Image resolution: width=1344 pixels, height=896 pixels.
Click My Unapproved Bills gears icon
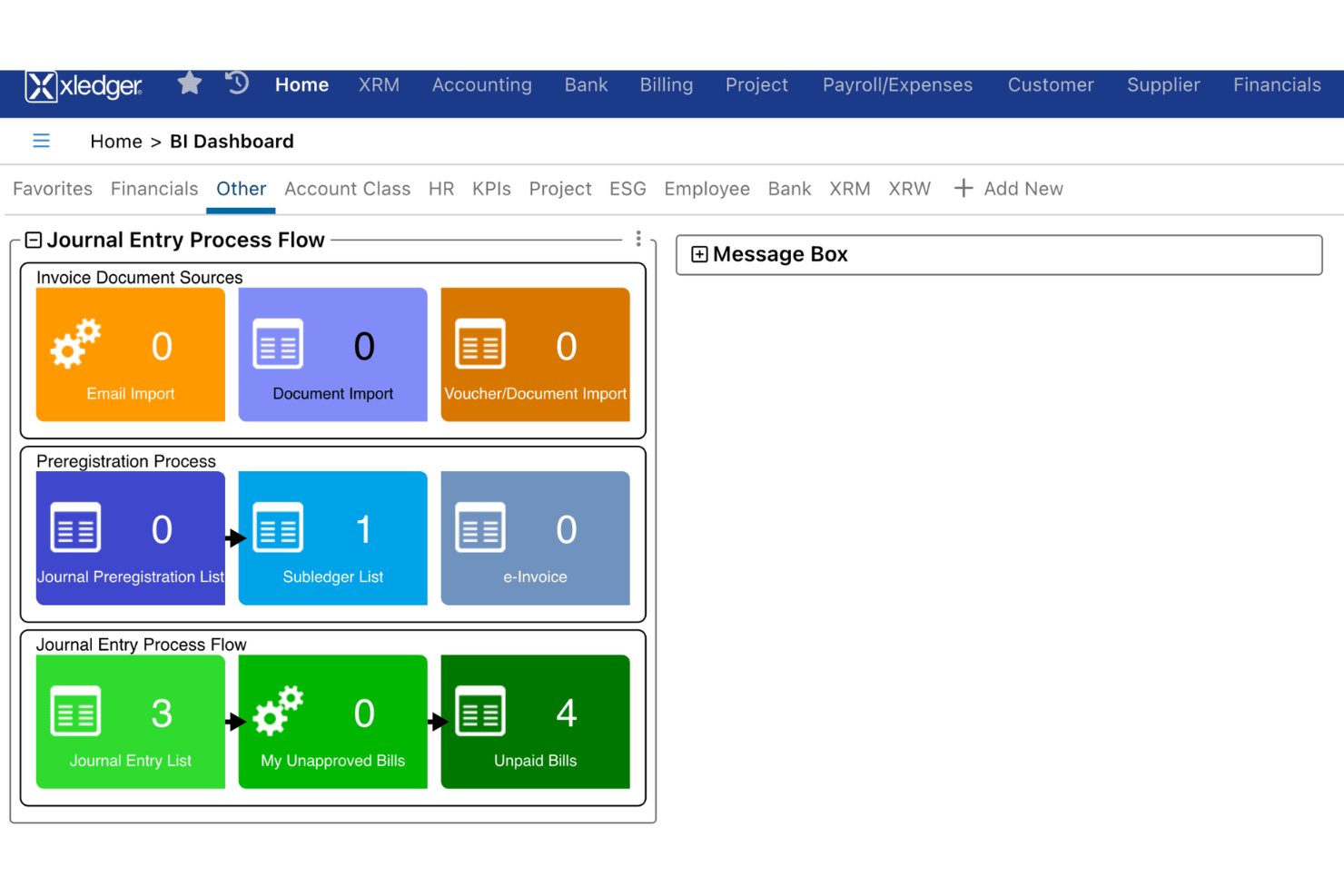(x=278, y=711)
